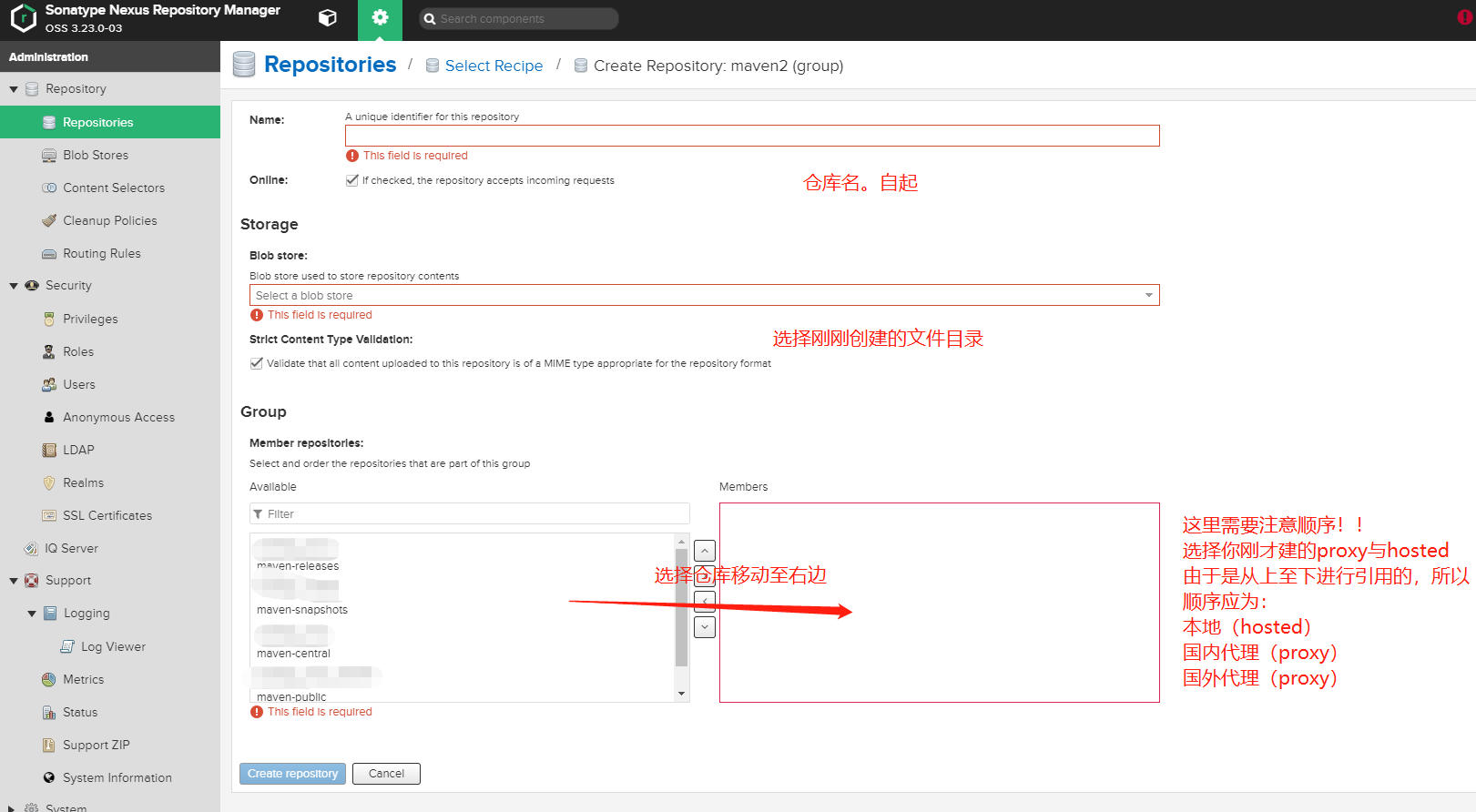Screen dimensions: 1476x812
Task: Click the Privileges medal icon
Action: tap(49, 320)
